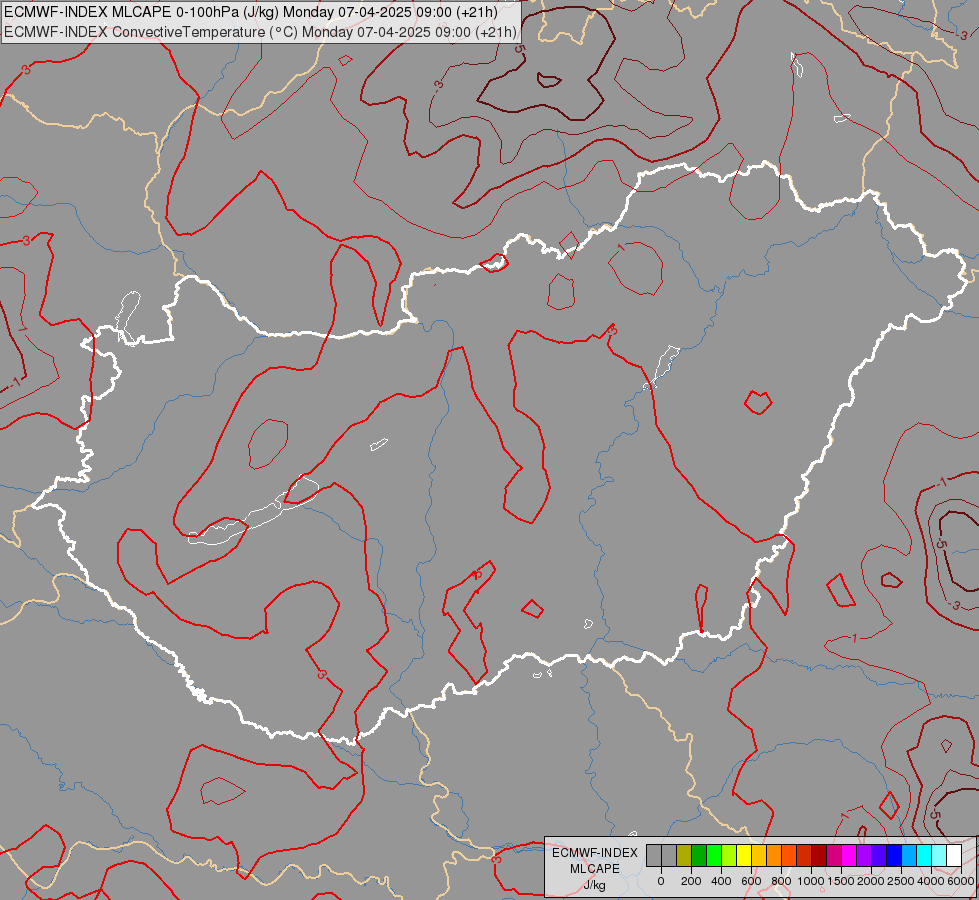
Task: Click the 800 legend value
Action: pyautogui.click(x=781, y=881)
